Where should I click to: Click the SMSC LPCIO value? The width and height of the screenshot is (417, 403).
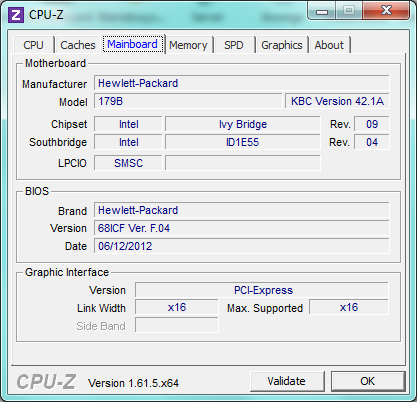pos(128,163)
